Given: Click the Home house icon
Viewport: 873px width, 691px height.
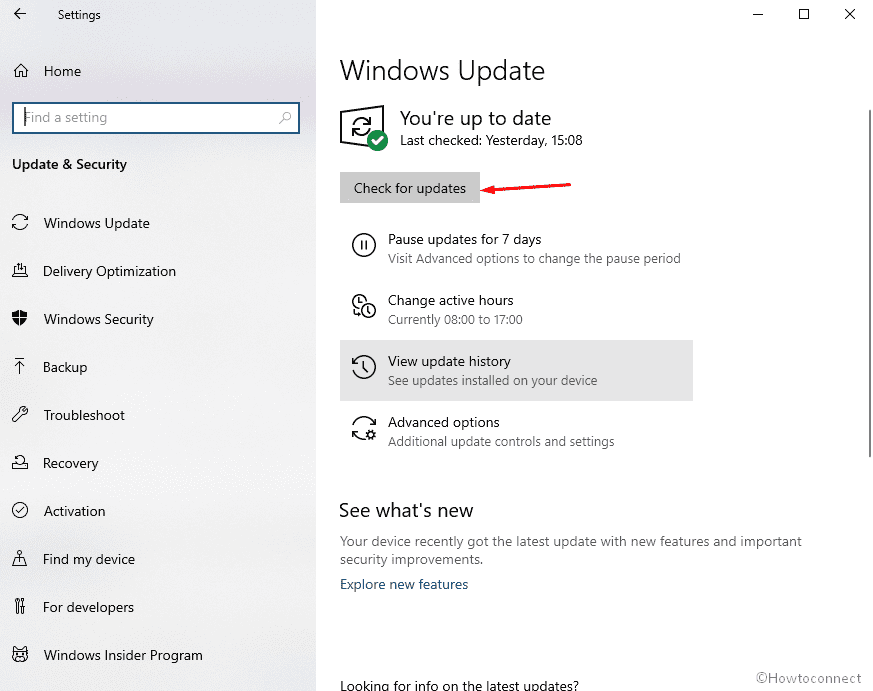Looking at the screenshot, I should [21, 71].
